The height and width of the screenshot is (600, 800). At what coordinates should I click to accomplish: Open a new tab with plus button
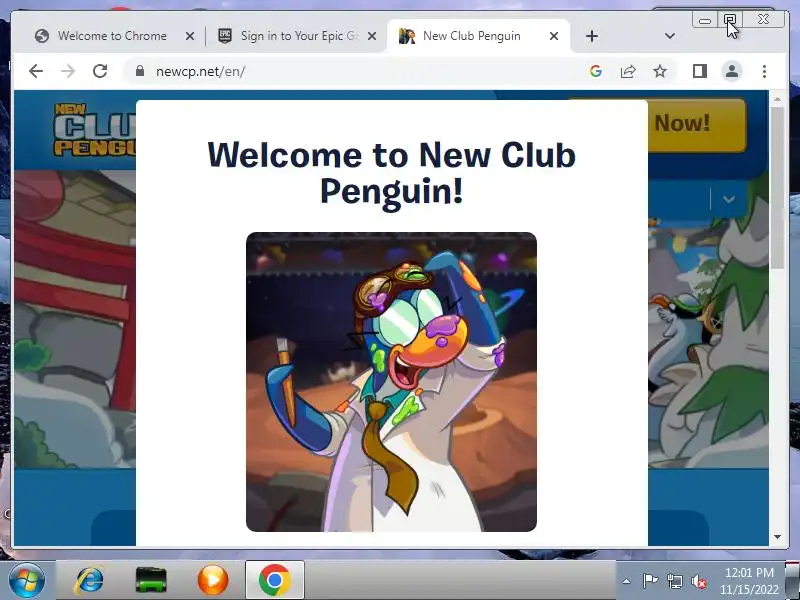point(591,36)
